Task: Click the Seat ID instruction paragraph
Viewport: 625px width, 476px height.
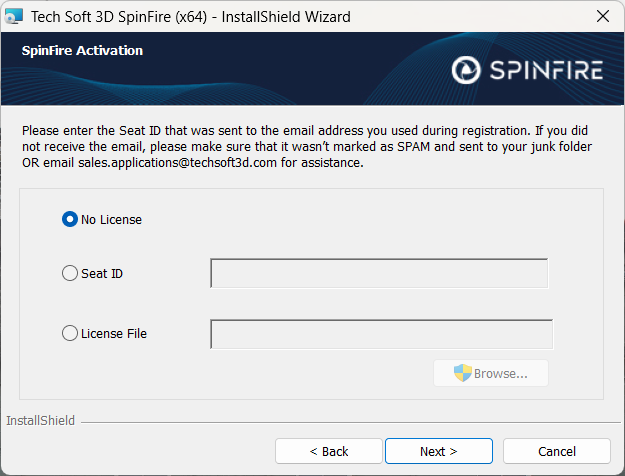Action: (x=310, y=147)
